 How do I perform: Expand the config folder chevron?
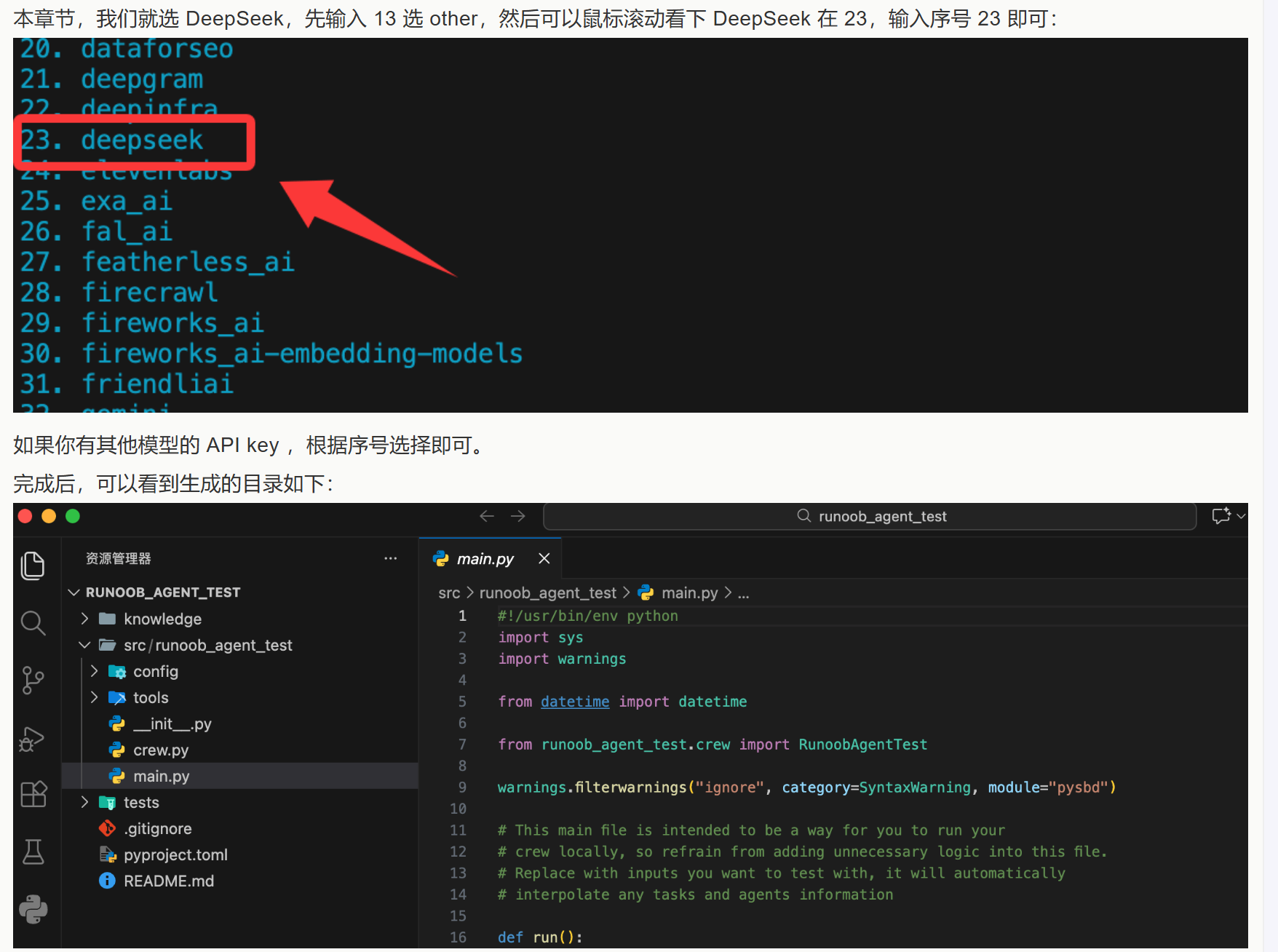point(94,671)
